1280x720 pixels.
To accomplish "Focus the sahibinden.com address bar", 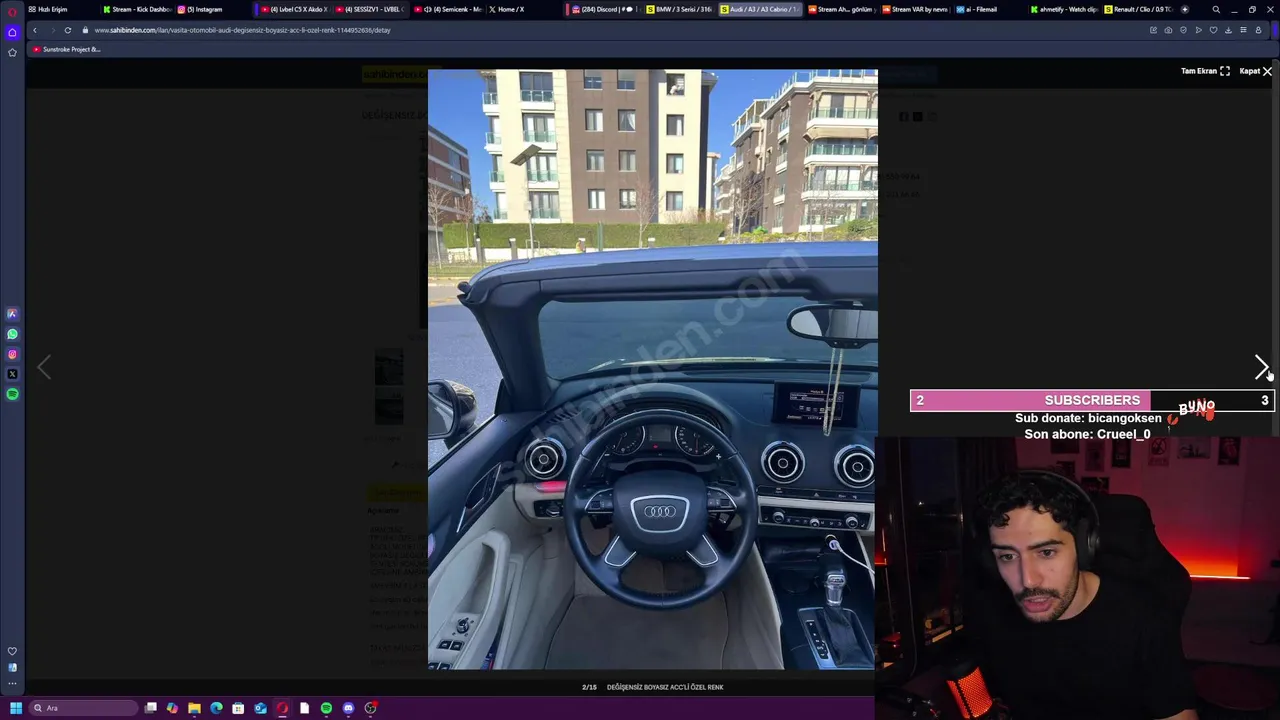I will 600,30.
